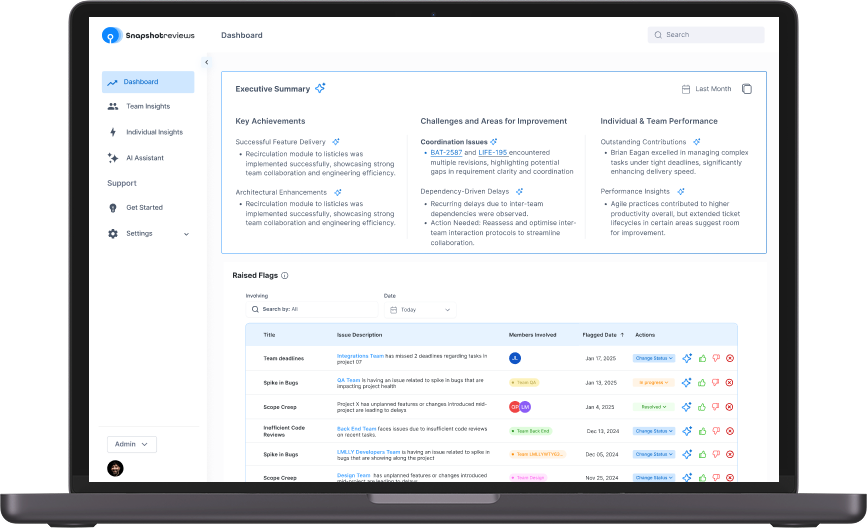Dismiss the Inefficient Code Reviews flag
Image resolution: width=867 pixels, height=528 pixels.
click(x=730, y=431)
